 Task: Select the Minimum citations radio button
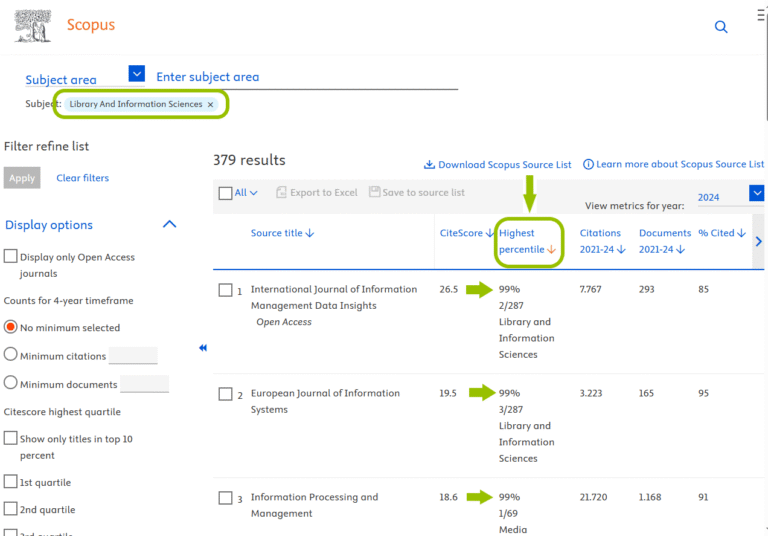click(11, 354)
